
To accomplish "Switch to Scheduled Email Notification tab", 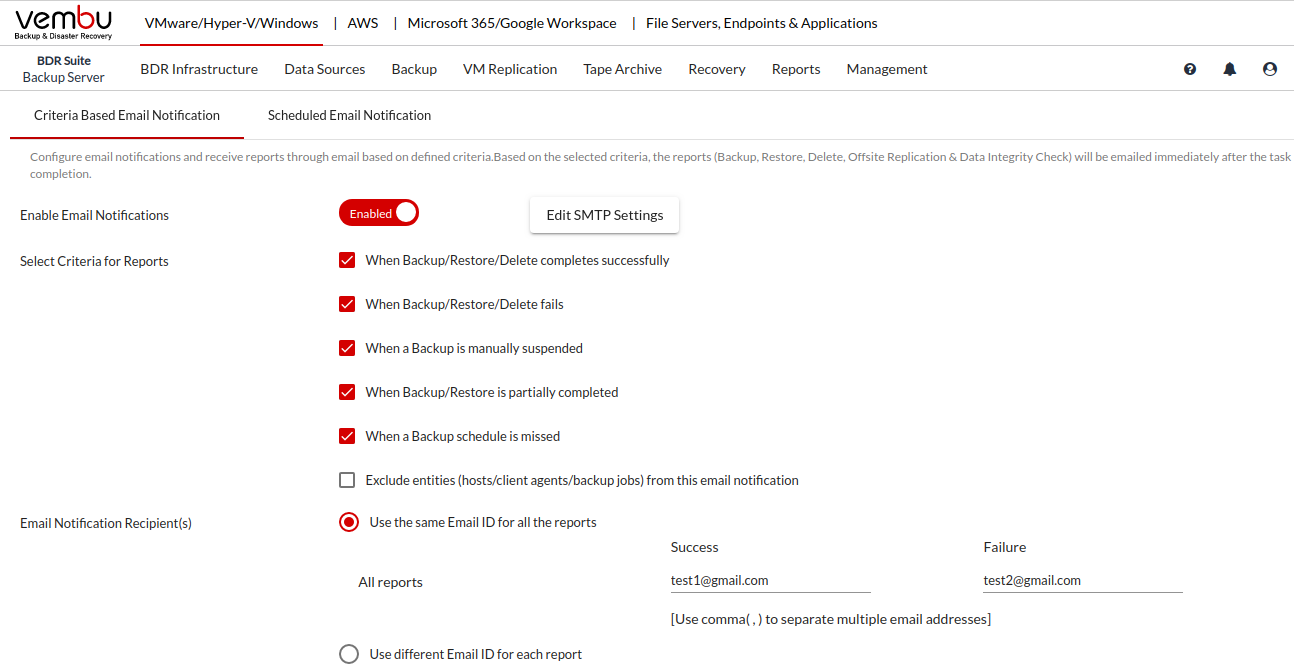I will (x=349, y=115).
